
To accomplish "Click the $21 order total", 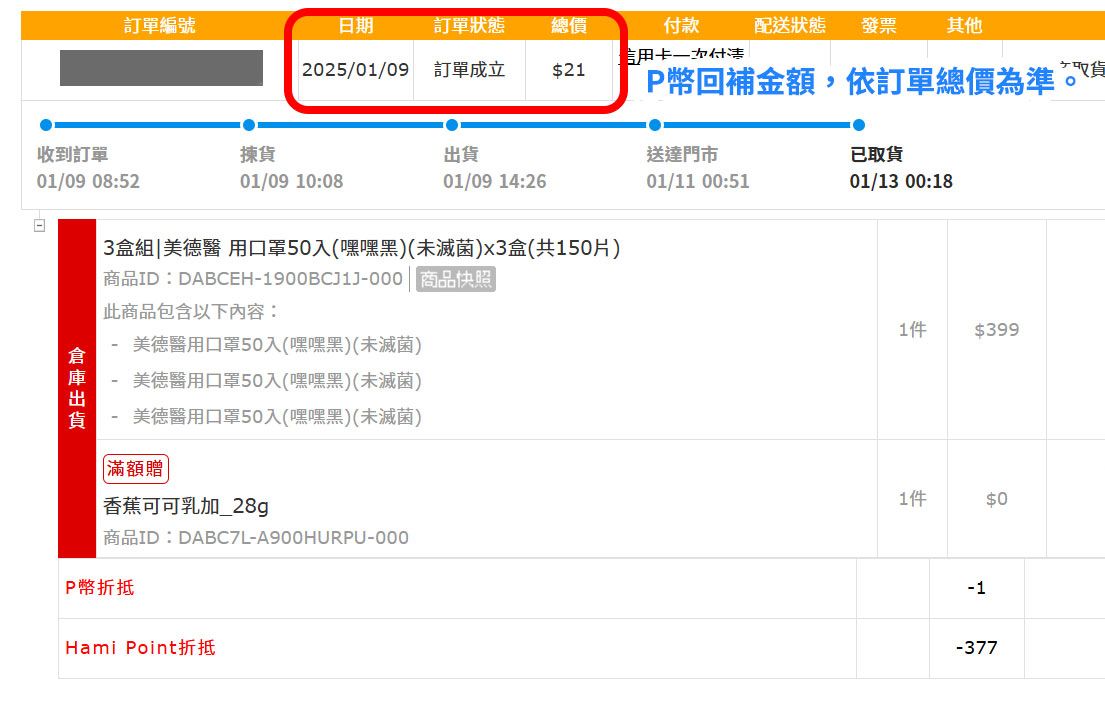I will pos(568,70).
